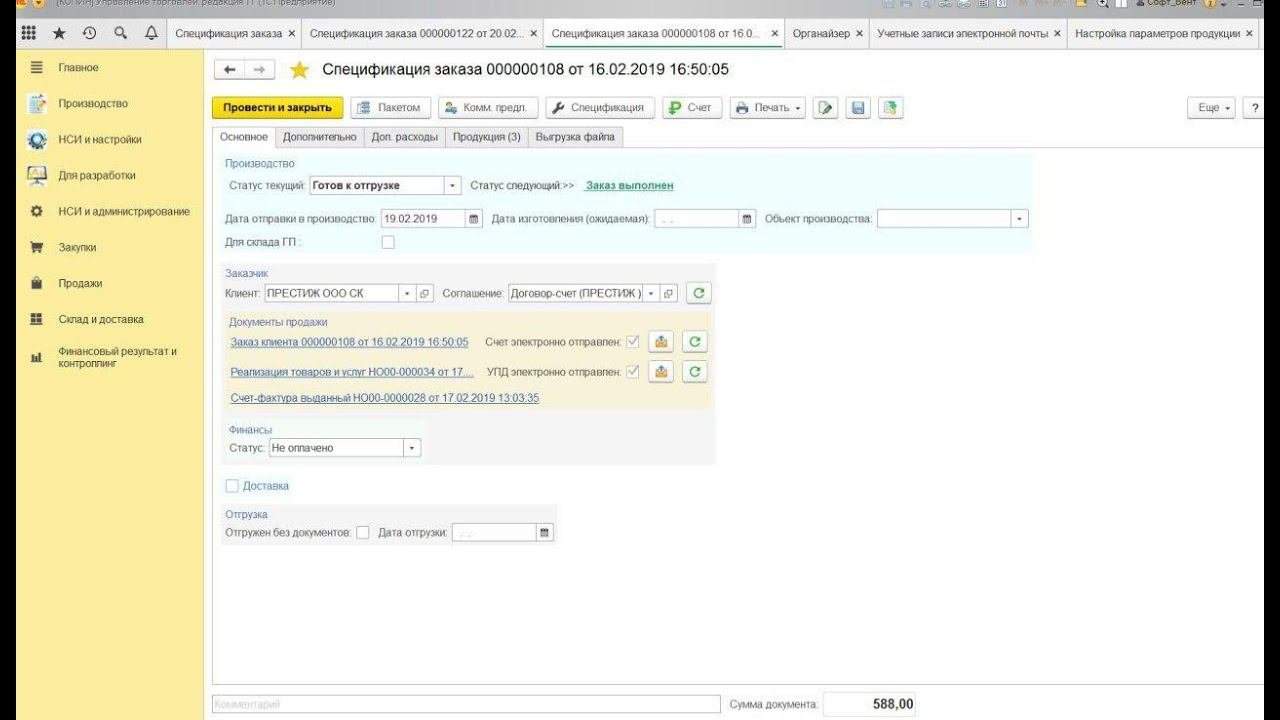Click the Сумма документа field
1280x720 pixels.
[x=869, y=705]
